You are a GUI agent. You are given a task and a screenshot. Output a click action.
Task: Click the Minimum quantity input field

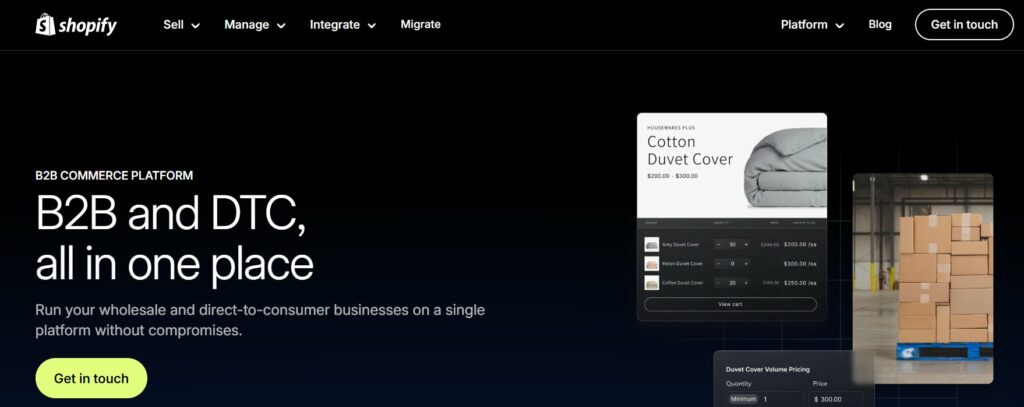[x=765, y=399]
